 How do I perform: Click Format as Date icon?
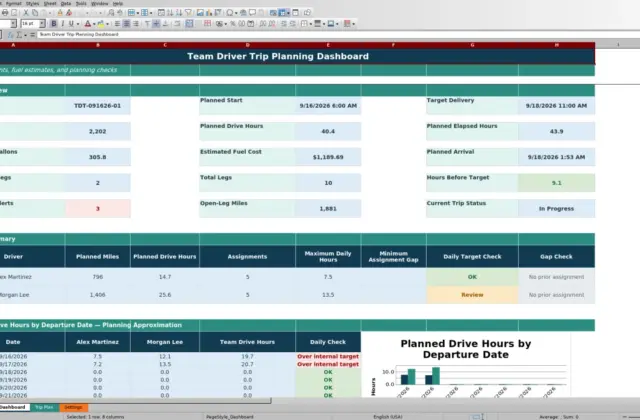(251, 24)
